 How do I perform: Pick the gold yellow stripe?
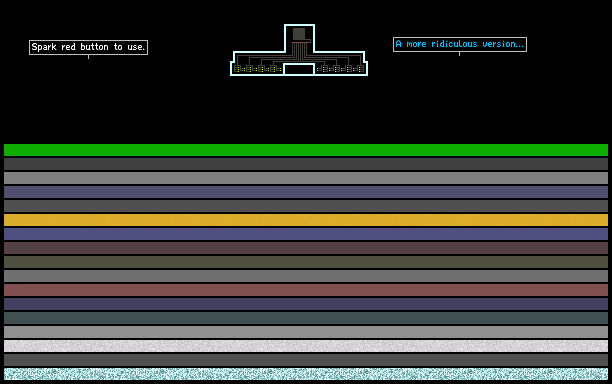(306, 220)
